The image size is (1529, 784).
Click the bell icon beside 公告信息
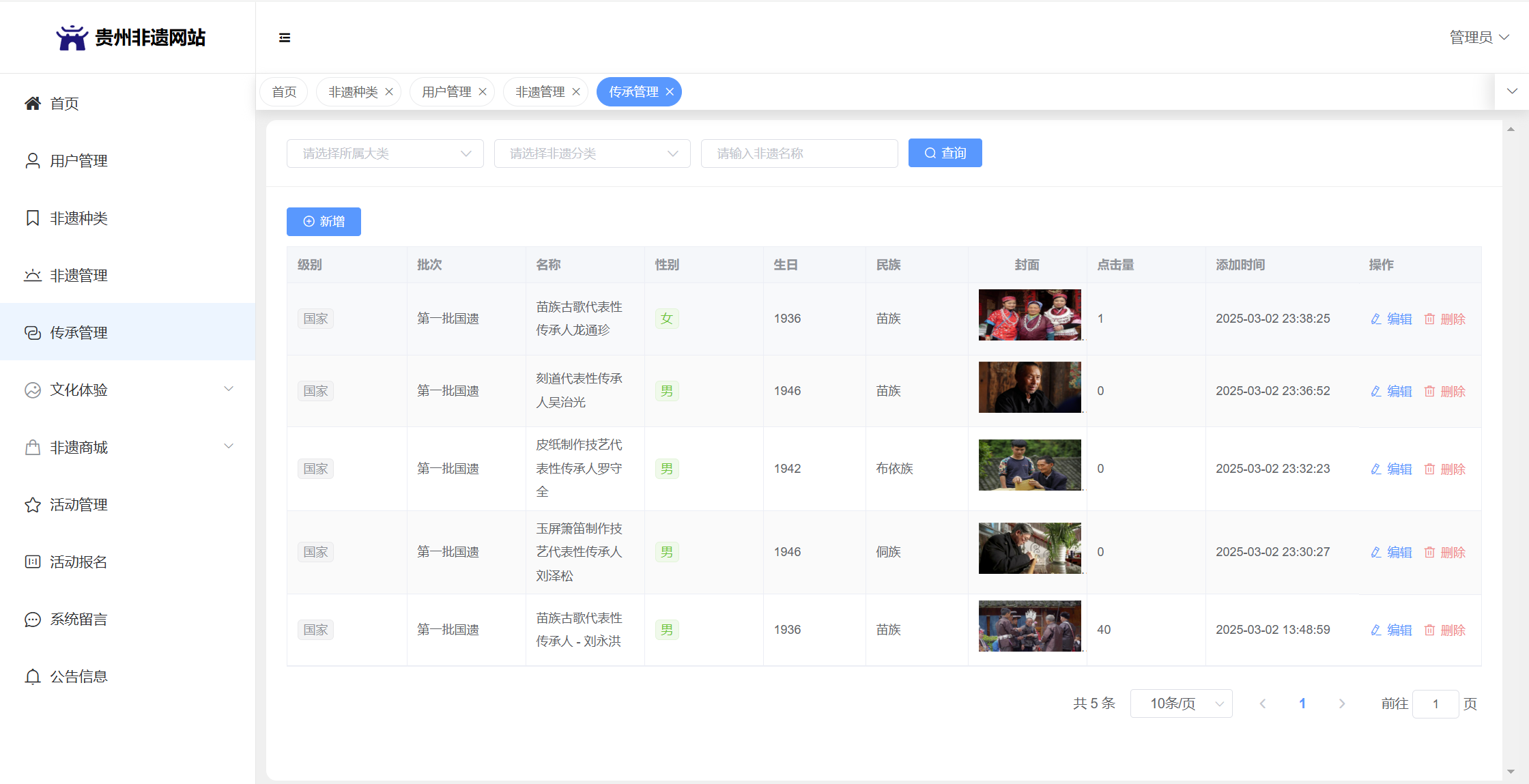(x=33, y=676)
